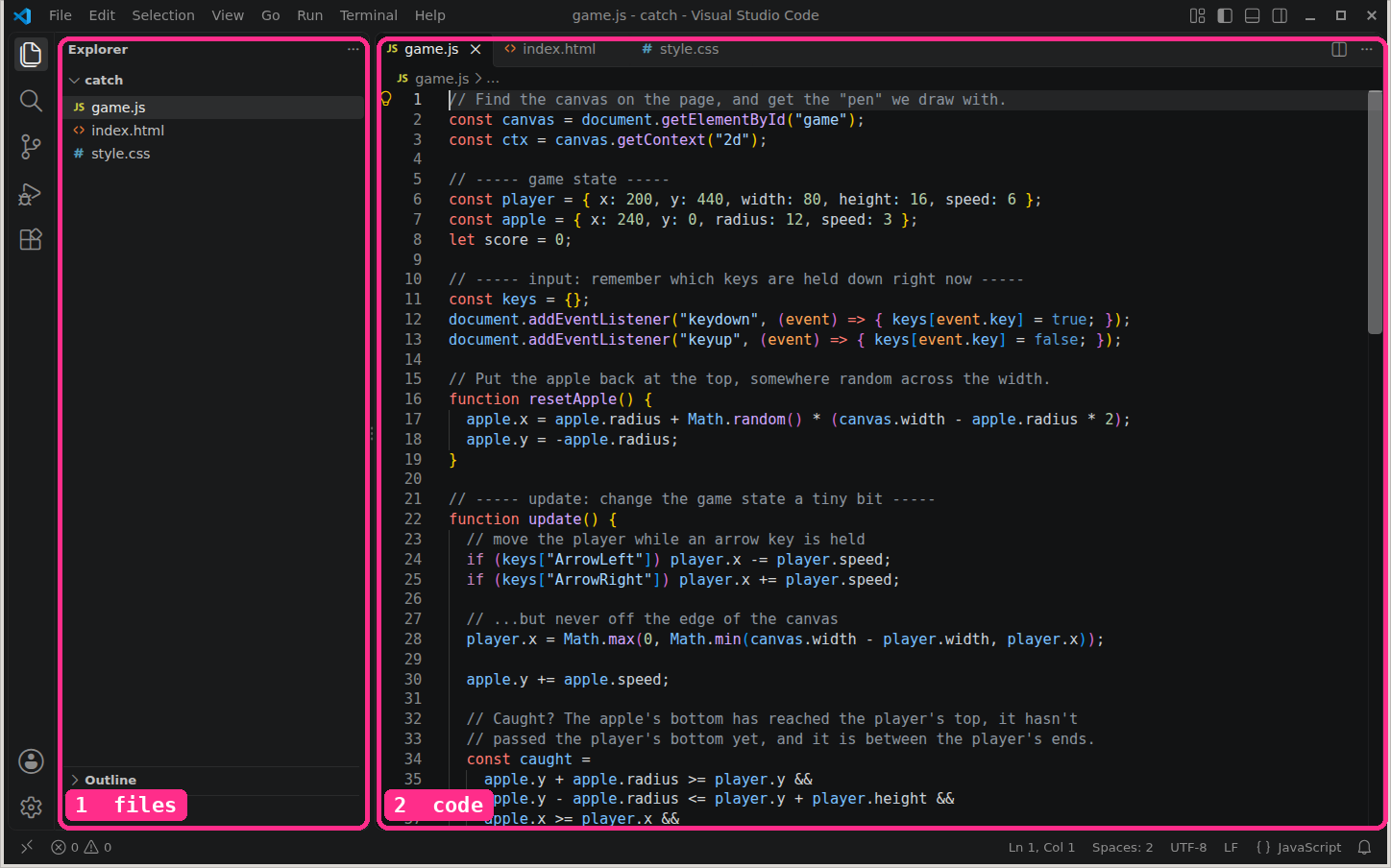This screenshot has height=868, width=1391.
Task: Click the remote window icon in the status bar
Action: [27, 847]
